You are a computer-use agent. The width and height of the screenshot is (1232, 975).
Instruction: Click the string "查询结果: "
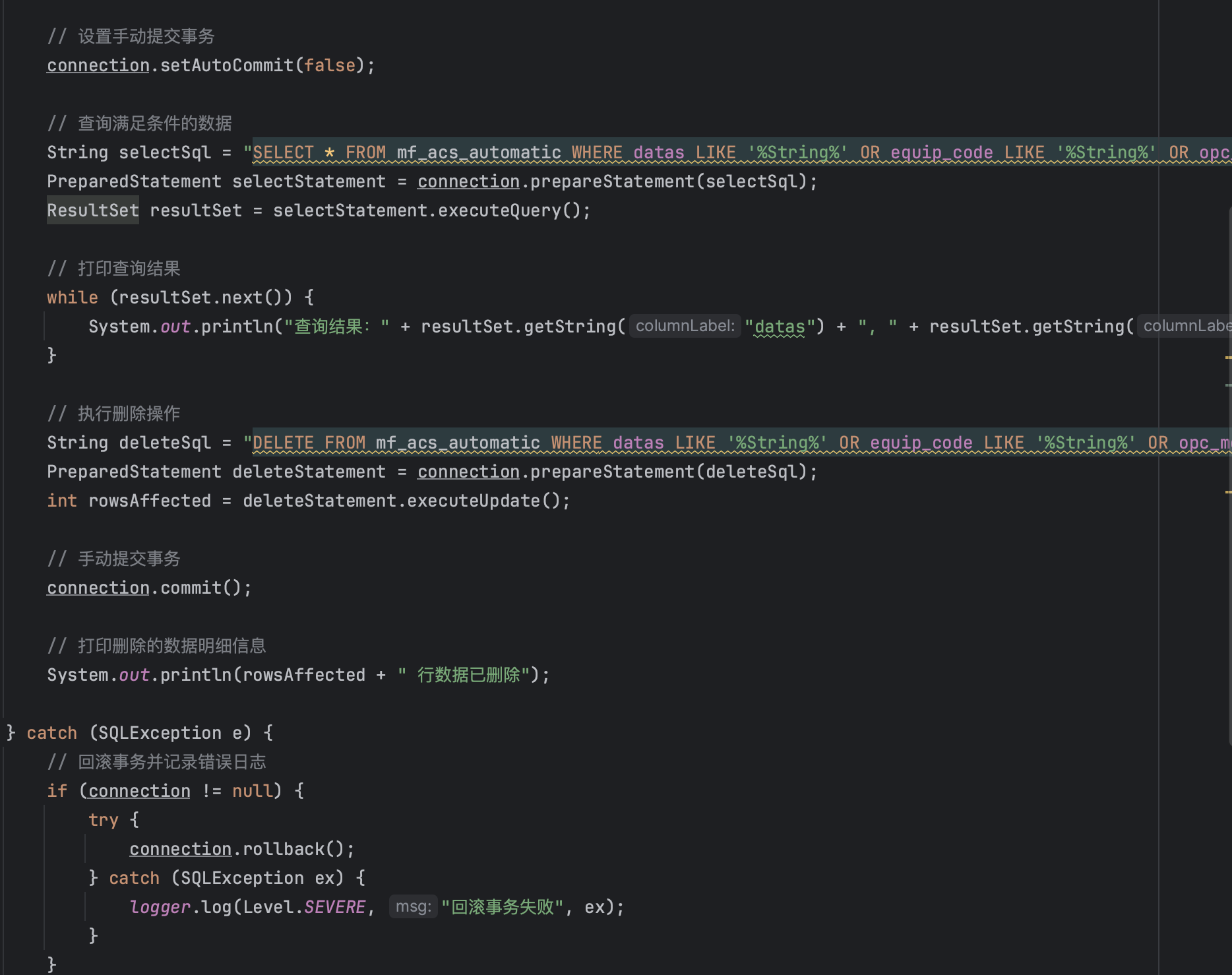(336, 327)
